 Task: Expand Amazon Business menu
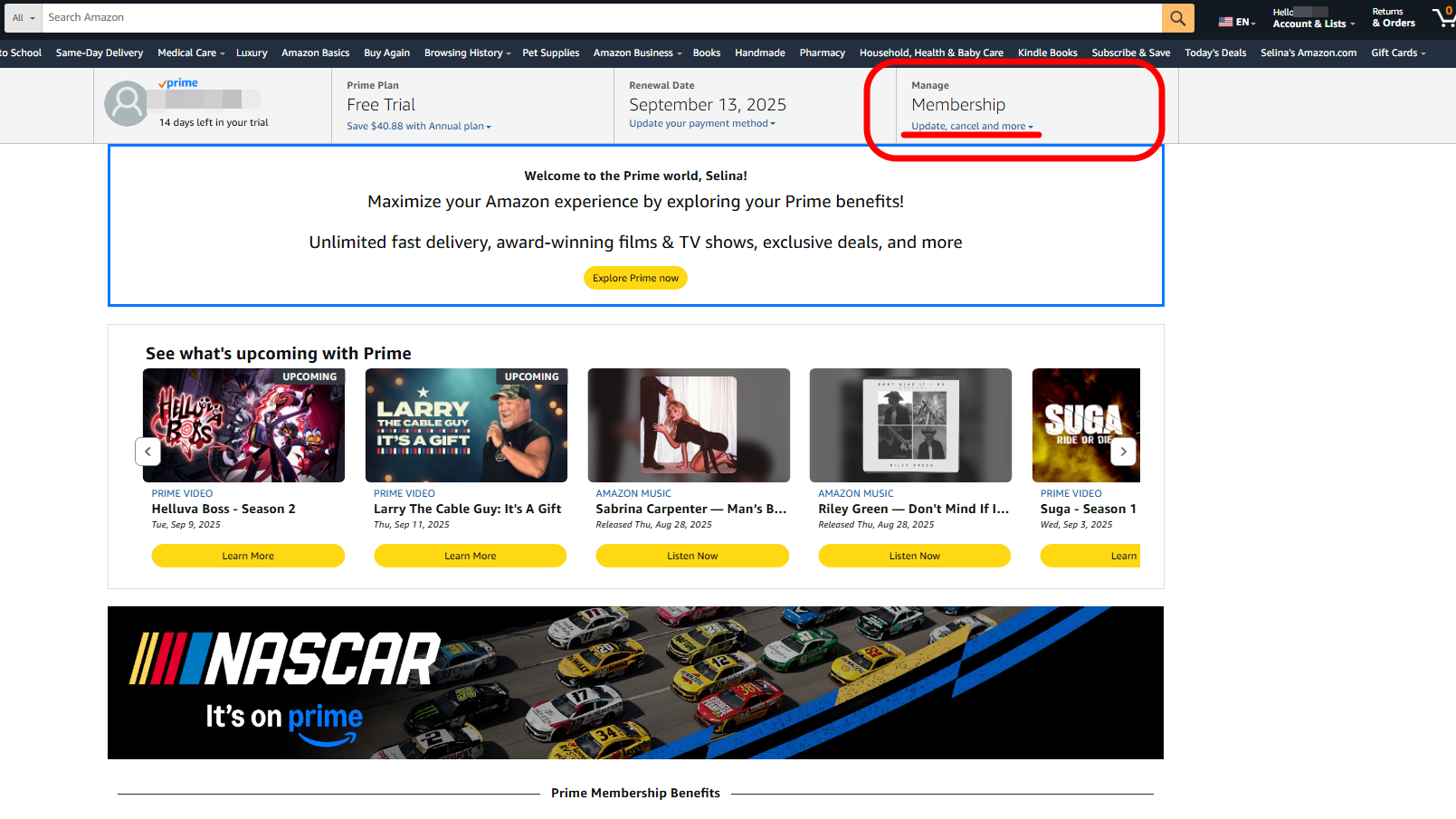[637, 52]
